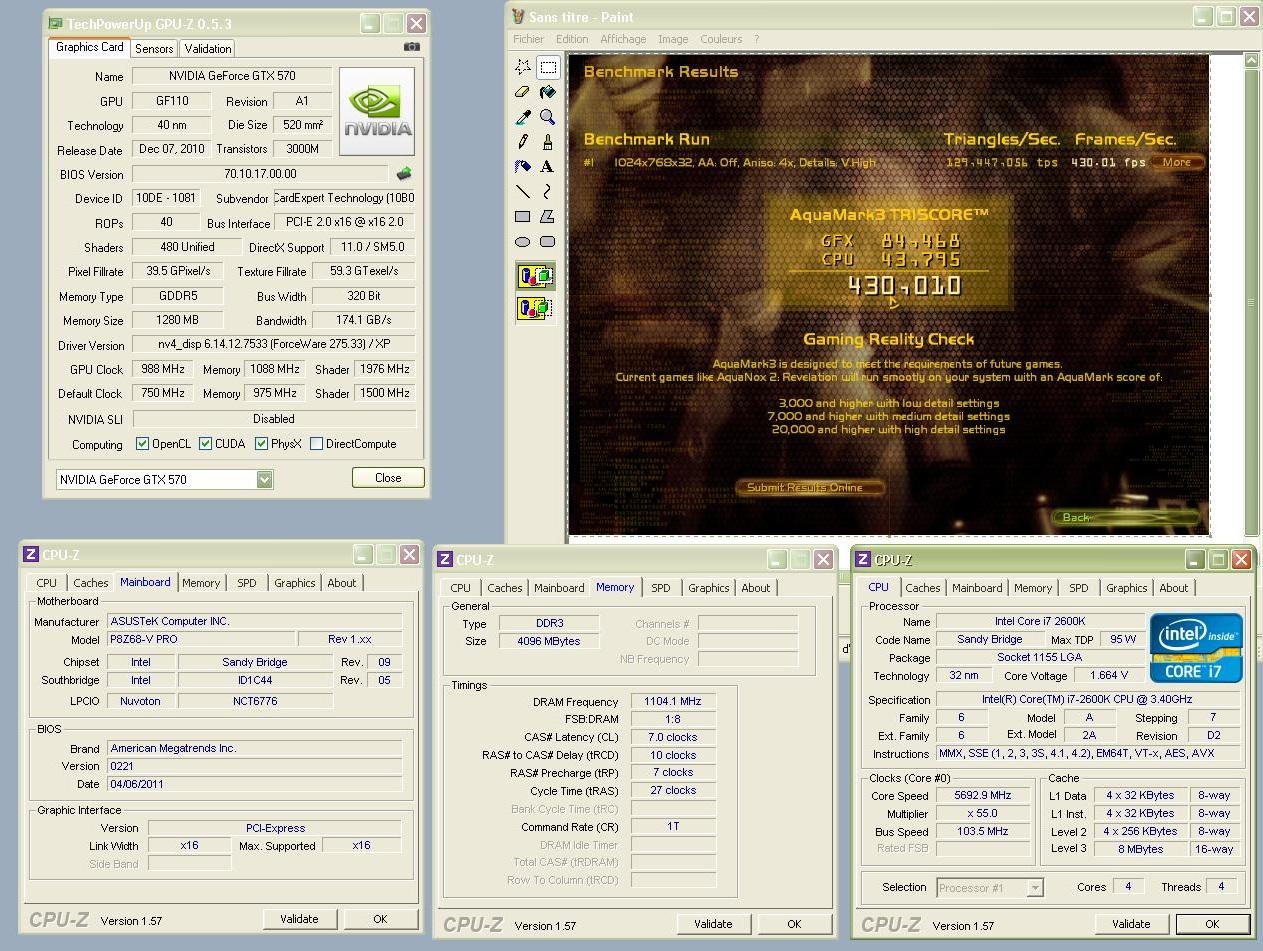This screenshot has width=1263, height=951.
Task: Select the Brush tool in Paint
Action: pyautogui.click(x=548, y=142)
